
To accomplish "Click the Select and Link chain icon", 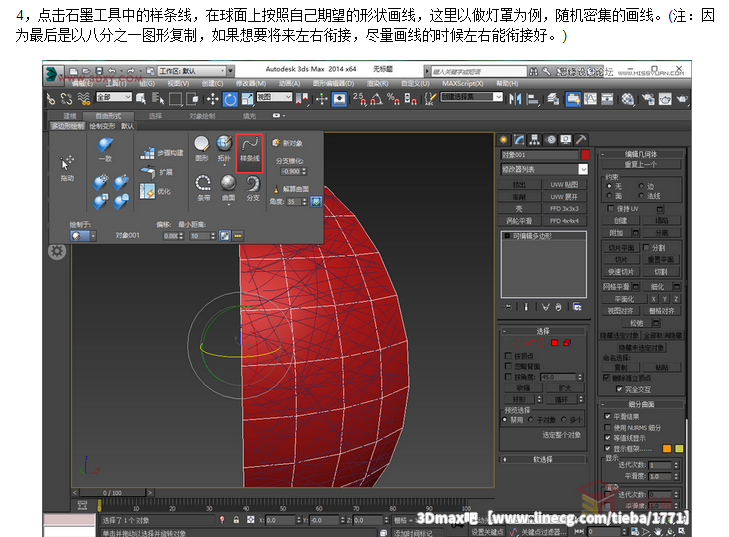I will tap(51, 99).
